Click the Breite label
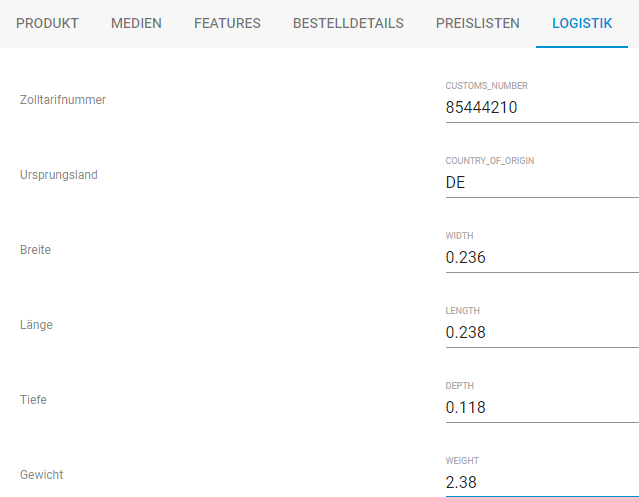 [x=35, y=250]
